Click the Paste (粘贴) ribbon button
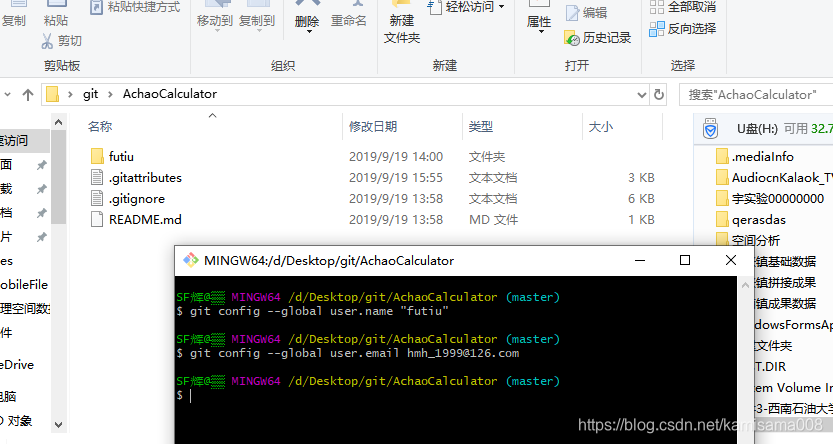This screenshot has height=444, width=833. (x=56, y=14)
